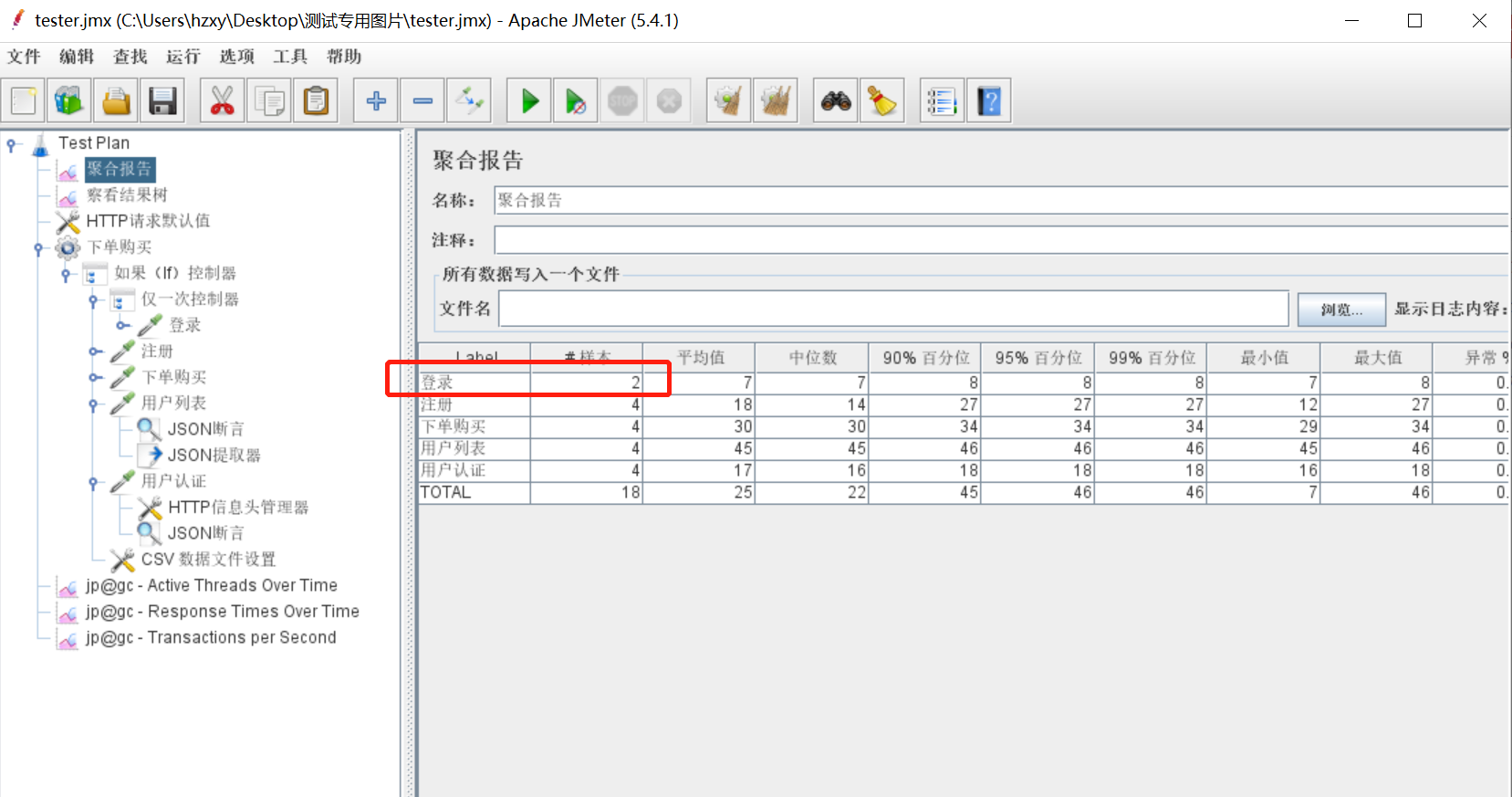Select jp@gc - Active Threads Over Time

pyautogui.click(x=212, y=585)
